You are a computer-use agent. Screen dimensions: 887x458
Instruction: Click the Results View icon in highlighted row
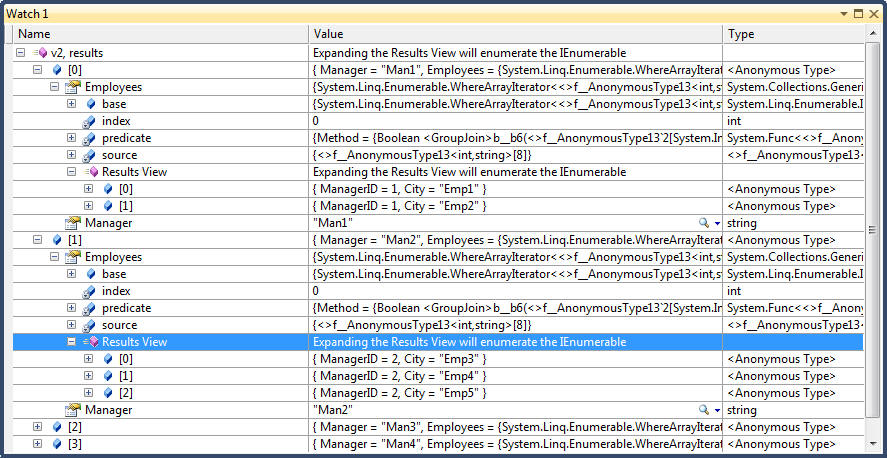[x=91, y=342]
